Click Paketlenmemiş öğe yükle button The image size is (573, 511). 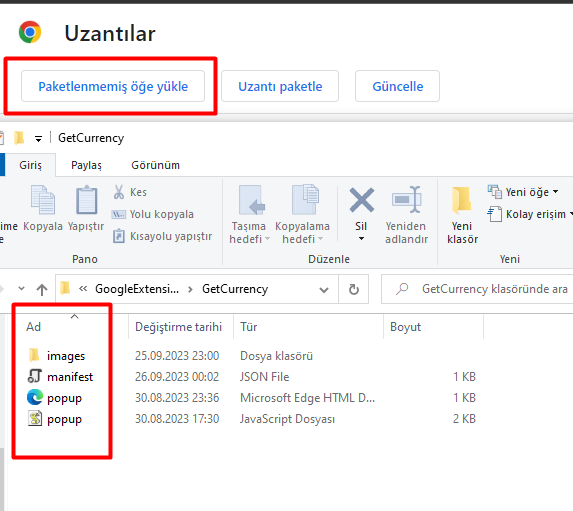tap(113, 86)
